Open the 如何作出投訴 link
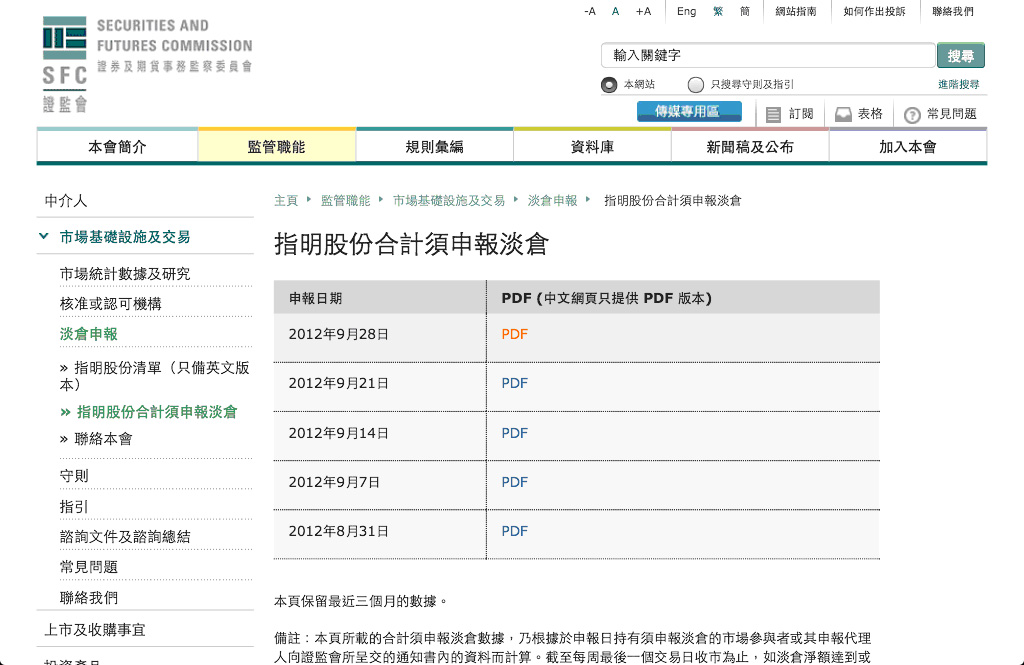1024x665 pixels. click(x=874, y=11)
